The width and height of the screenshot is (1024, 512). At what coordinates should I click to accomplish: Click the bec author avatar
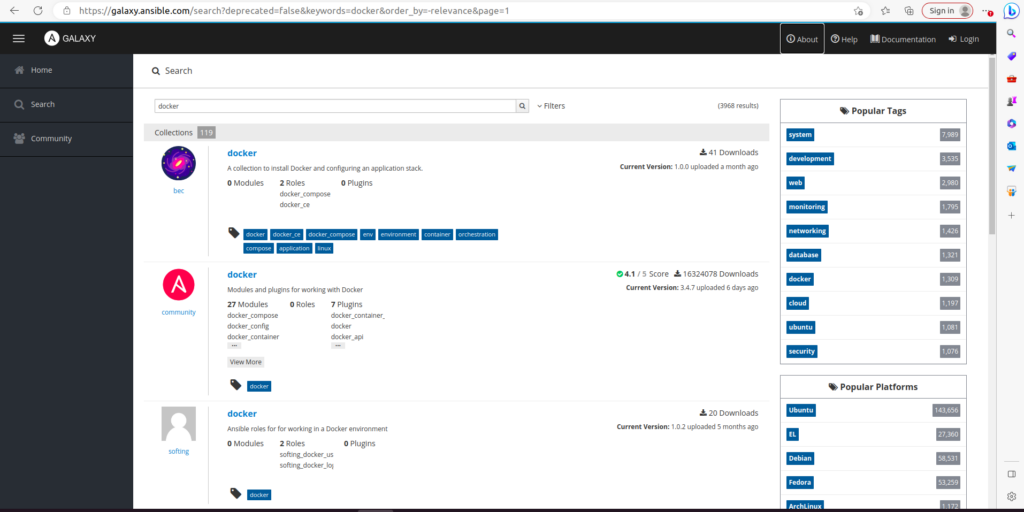[x=178, y=163]
